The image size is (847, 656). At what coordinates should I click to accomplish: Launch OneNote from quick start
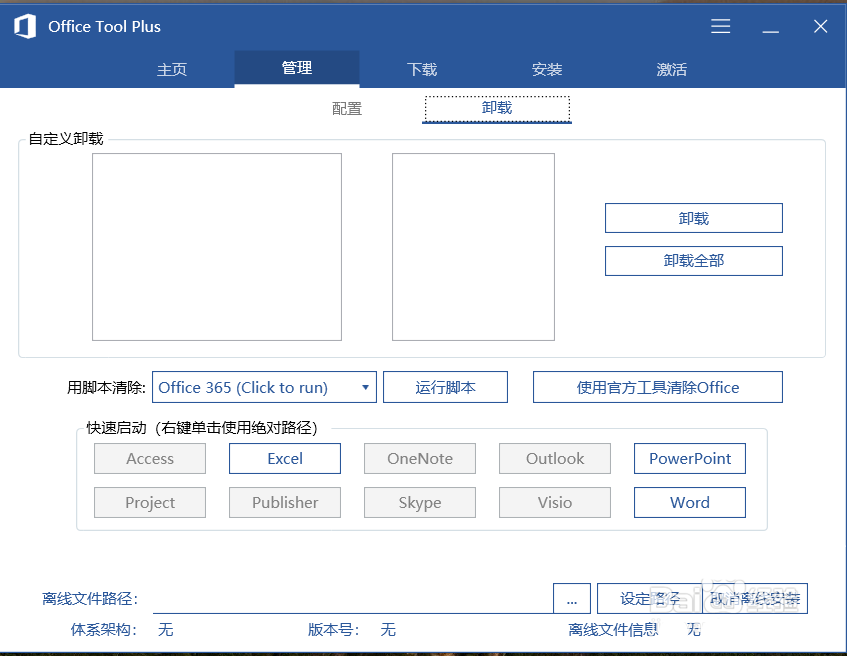(x=420, y=459)
